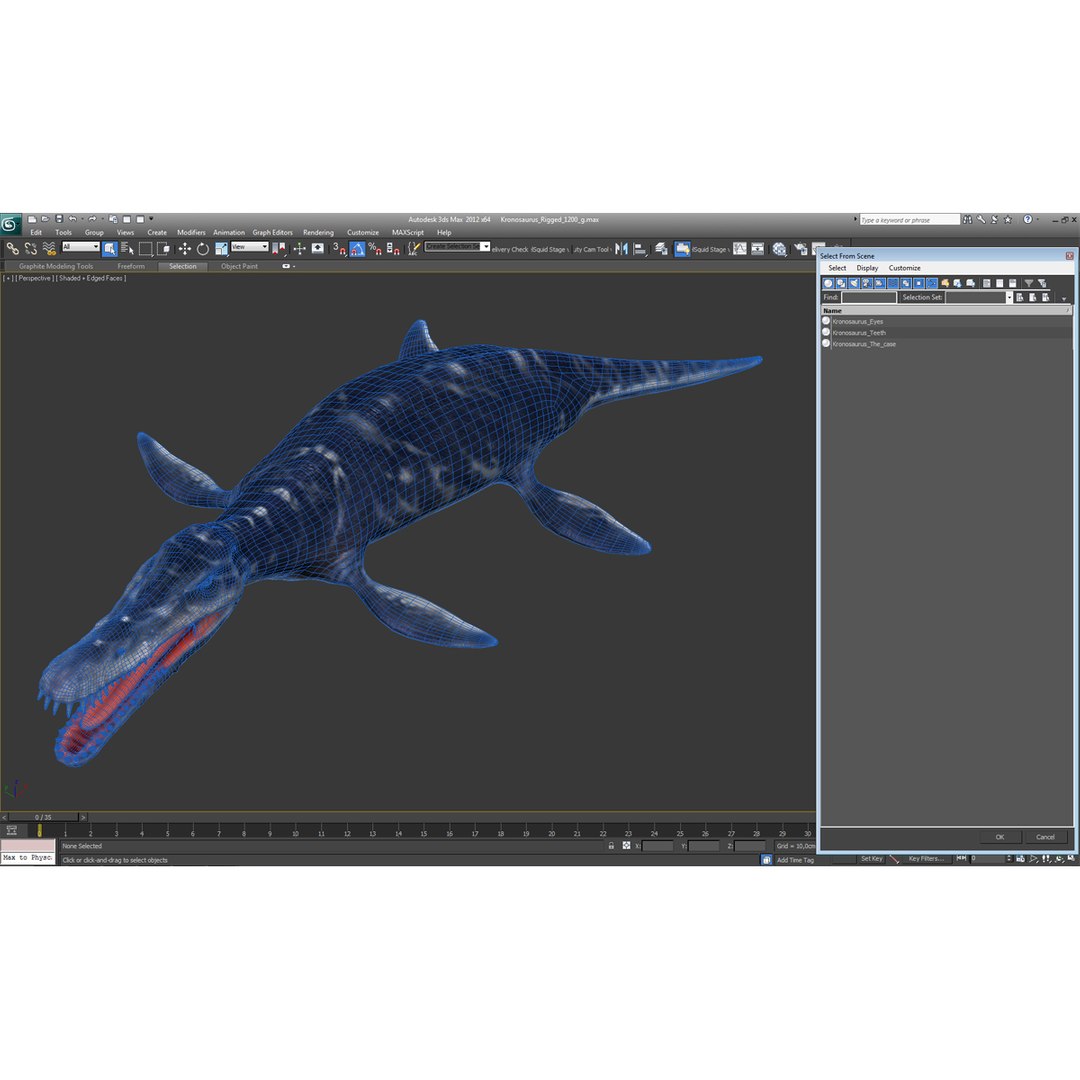Open the MAXScript menu
Image resolution: width=1080 pixels, height=1080 pixels.
click(408, 232)
